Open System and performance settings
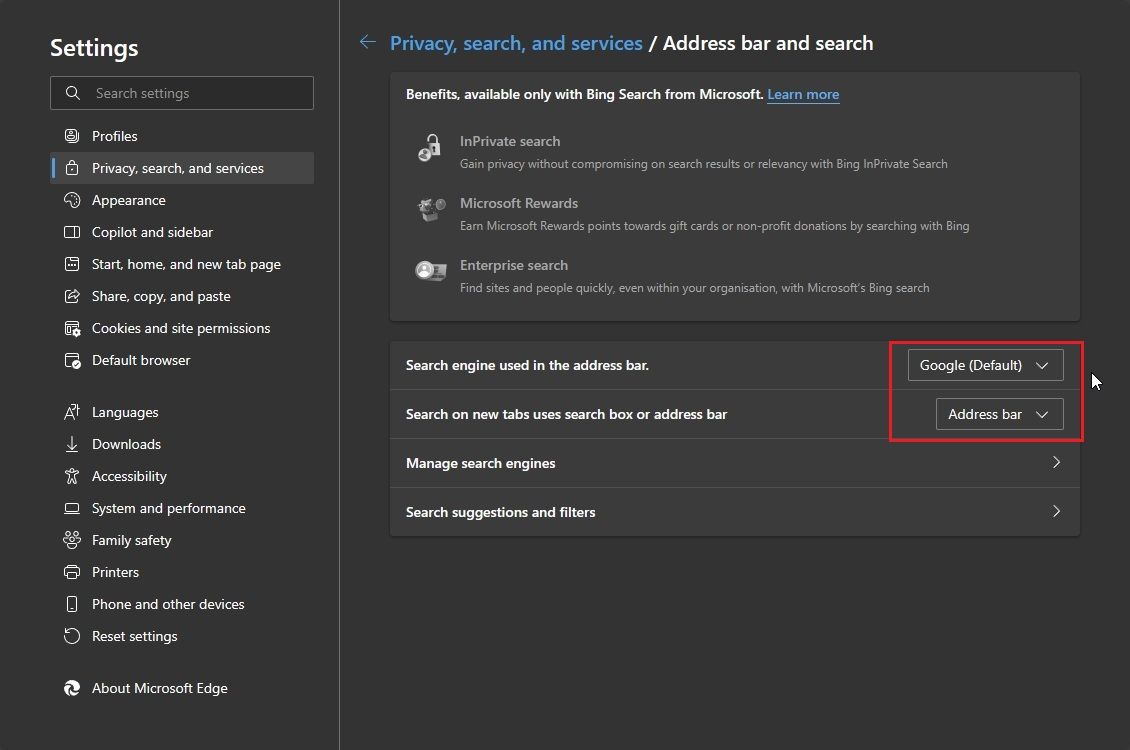Screen dimensions: 1130x750 pyautogui.click(x=182, y=509)
